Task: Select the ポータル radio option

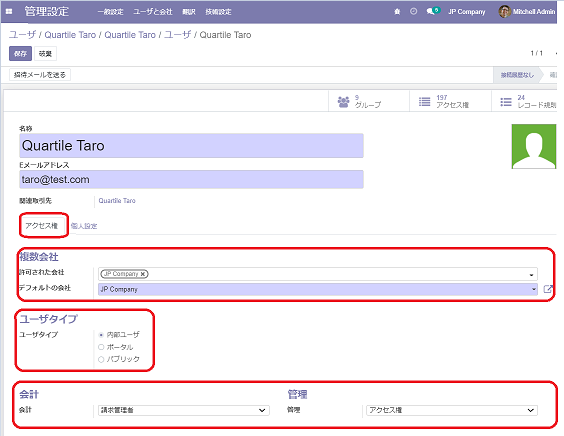Action: tap(101, 347)
